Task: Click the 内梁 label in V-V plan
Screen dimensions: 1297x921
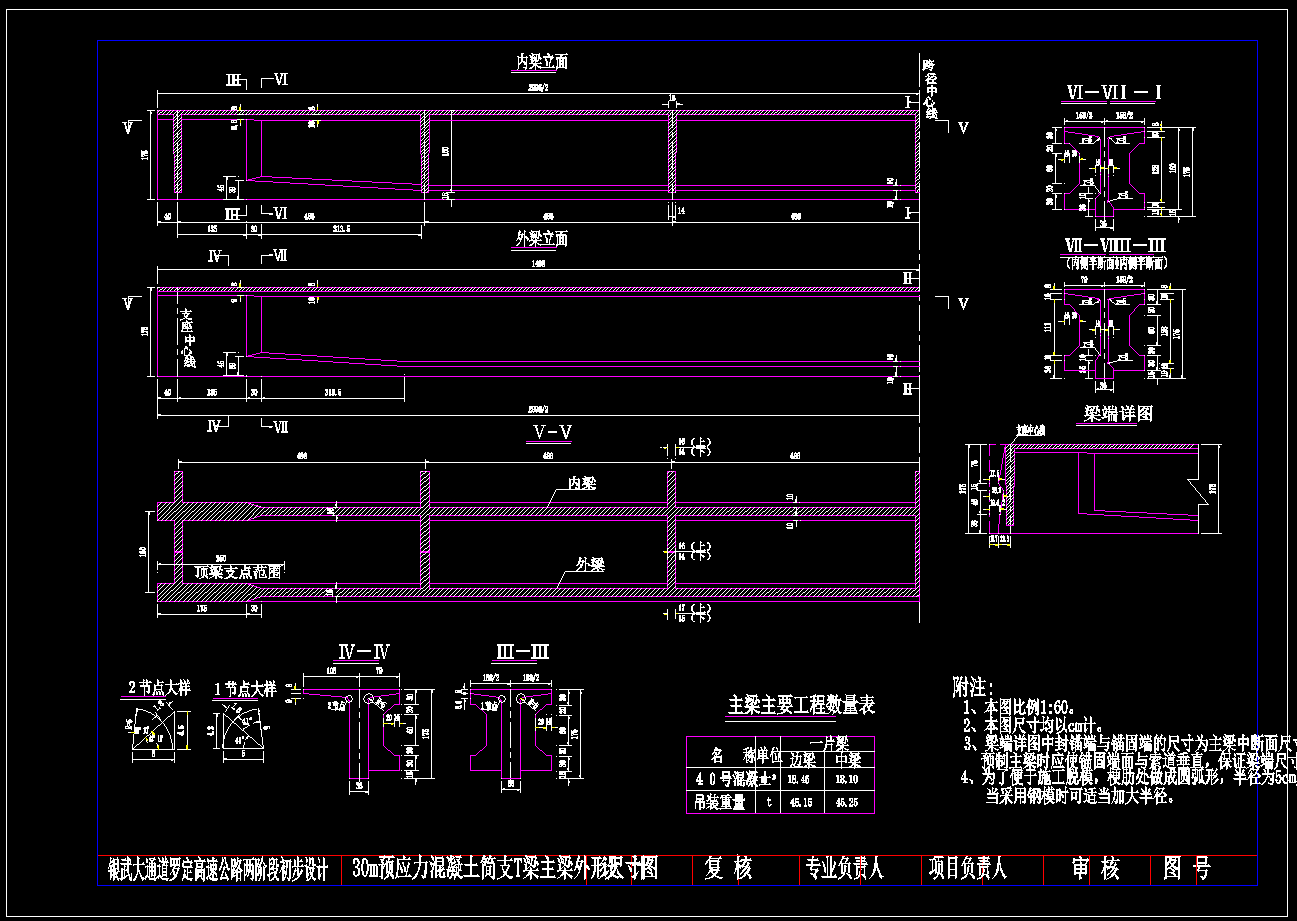Action: coord(582,483)
